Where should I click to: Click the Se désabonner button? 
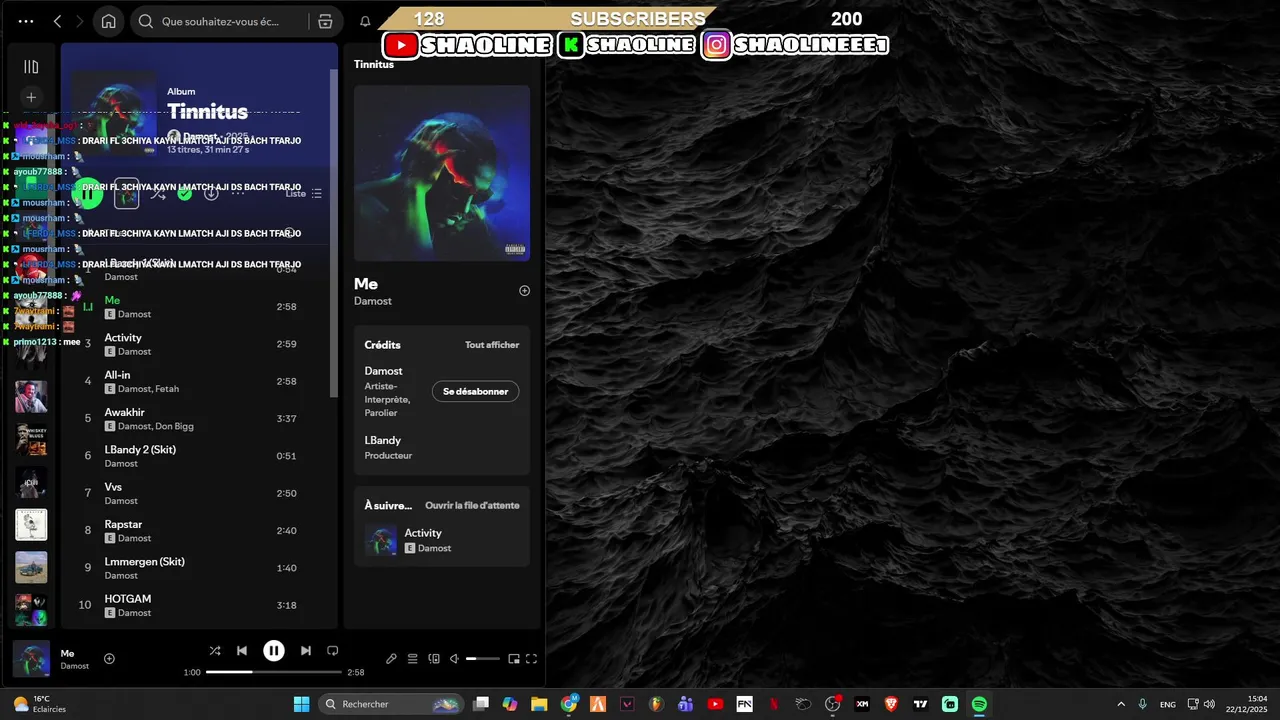coord(476,391)
